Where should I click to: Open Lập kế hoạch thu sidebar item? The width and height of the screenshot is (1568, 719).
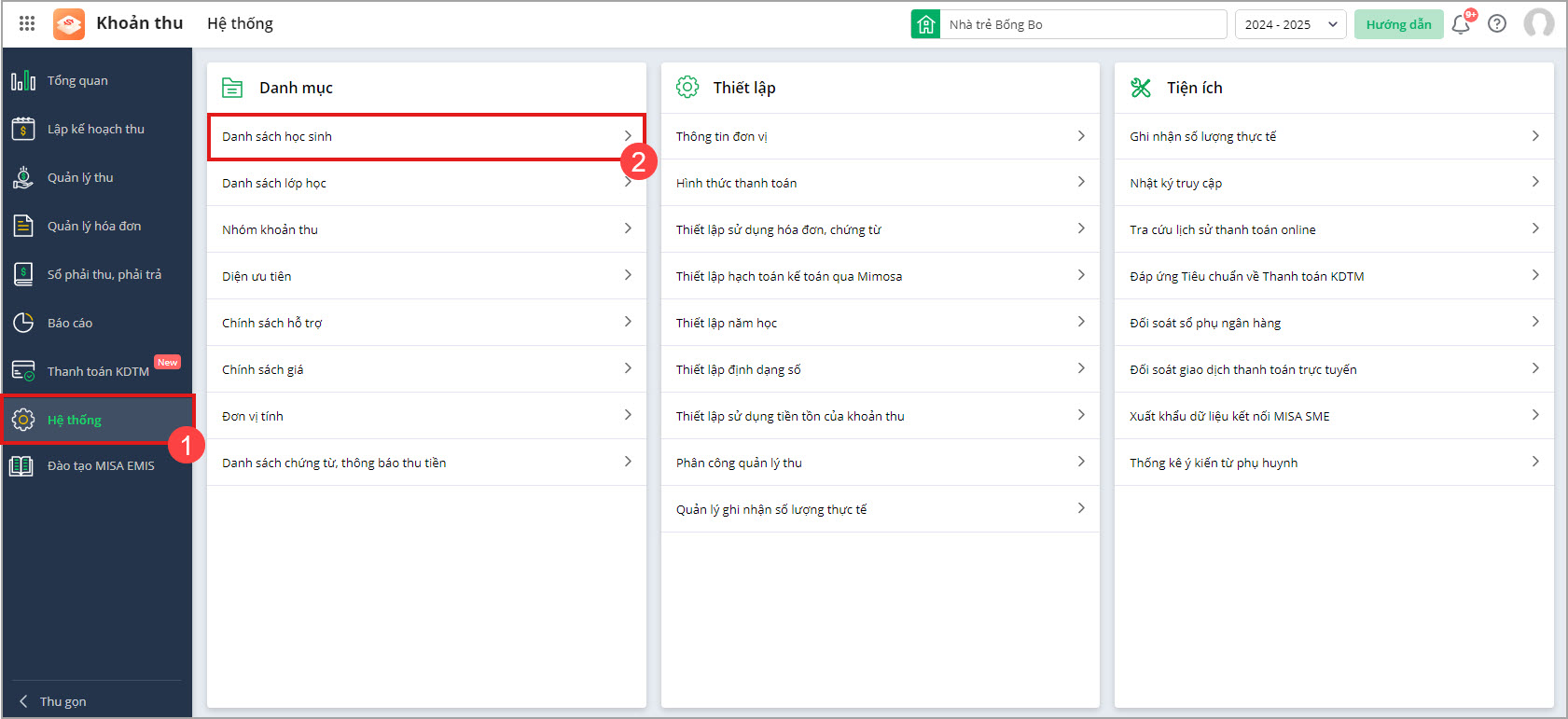coord(95,130)
